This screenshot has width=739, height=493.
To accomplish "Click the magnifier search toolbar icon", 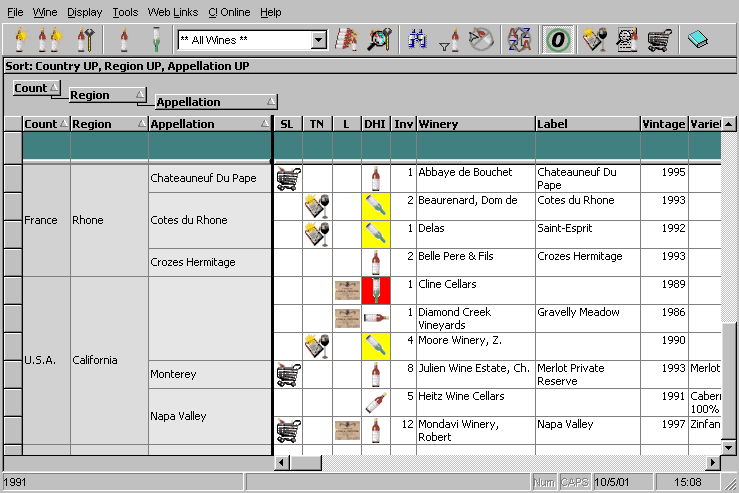I will 380,40.
